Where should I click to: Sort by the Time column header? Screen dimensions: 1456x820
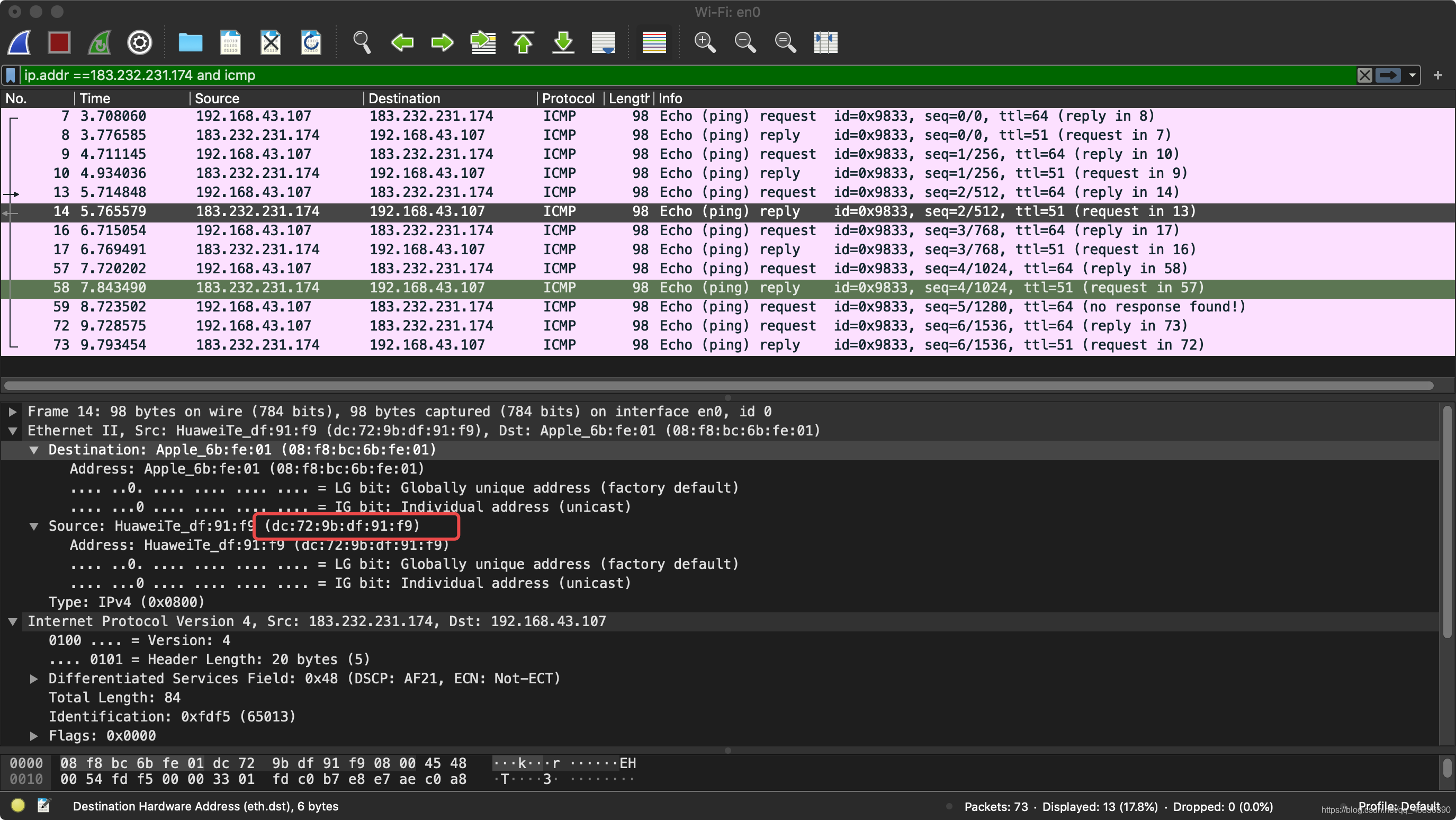point(132,99)
